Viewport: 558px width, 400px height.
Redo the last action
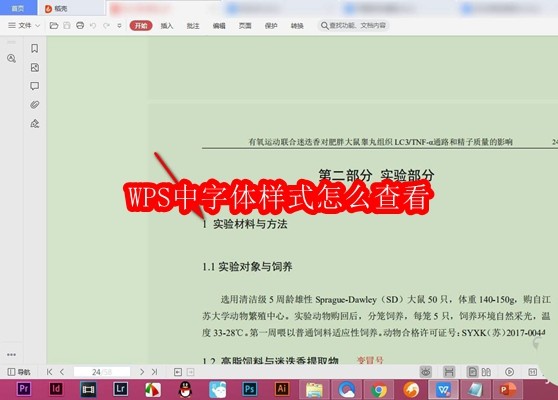[106, 26]
